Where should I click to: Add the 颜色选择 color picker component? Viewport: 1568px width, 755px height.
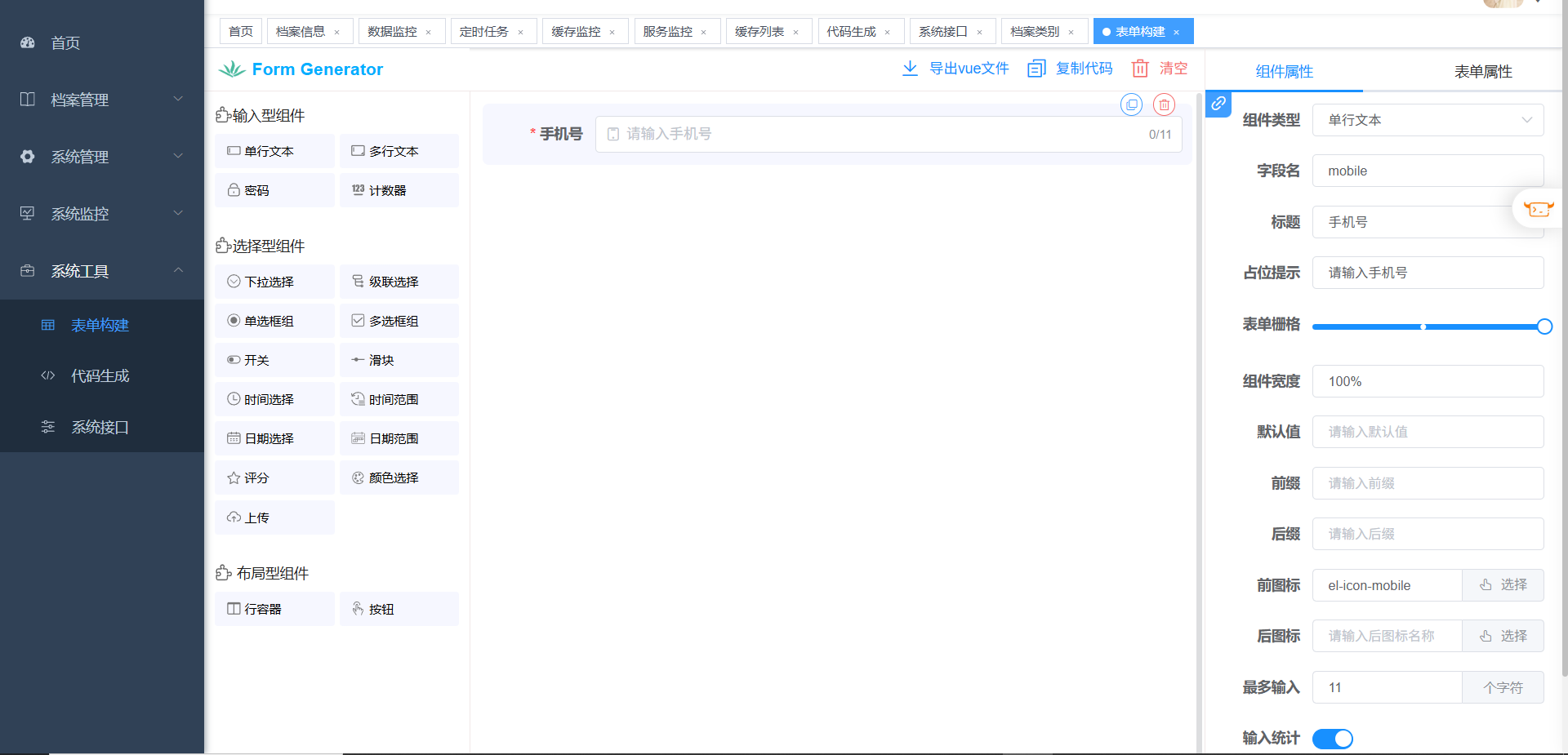399,478
